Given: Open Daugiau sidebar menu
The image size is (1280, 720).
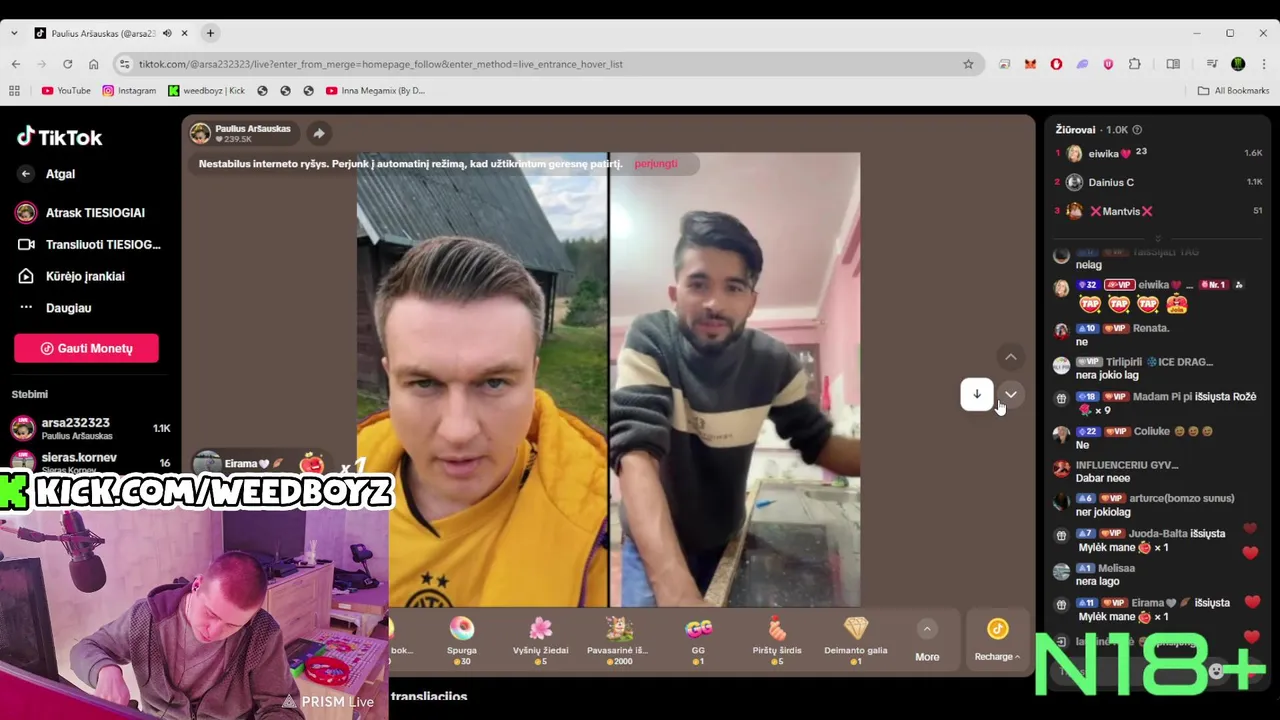Looking at the screenshot, I should tap(56, 308).
